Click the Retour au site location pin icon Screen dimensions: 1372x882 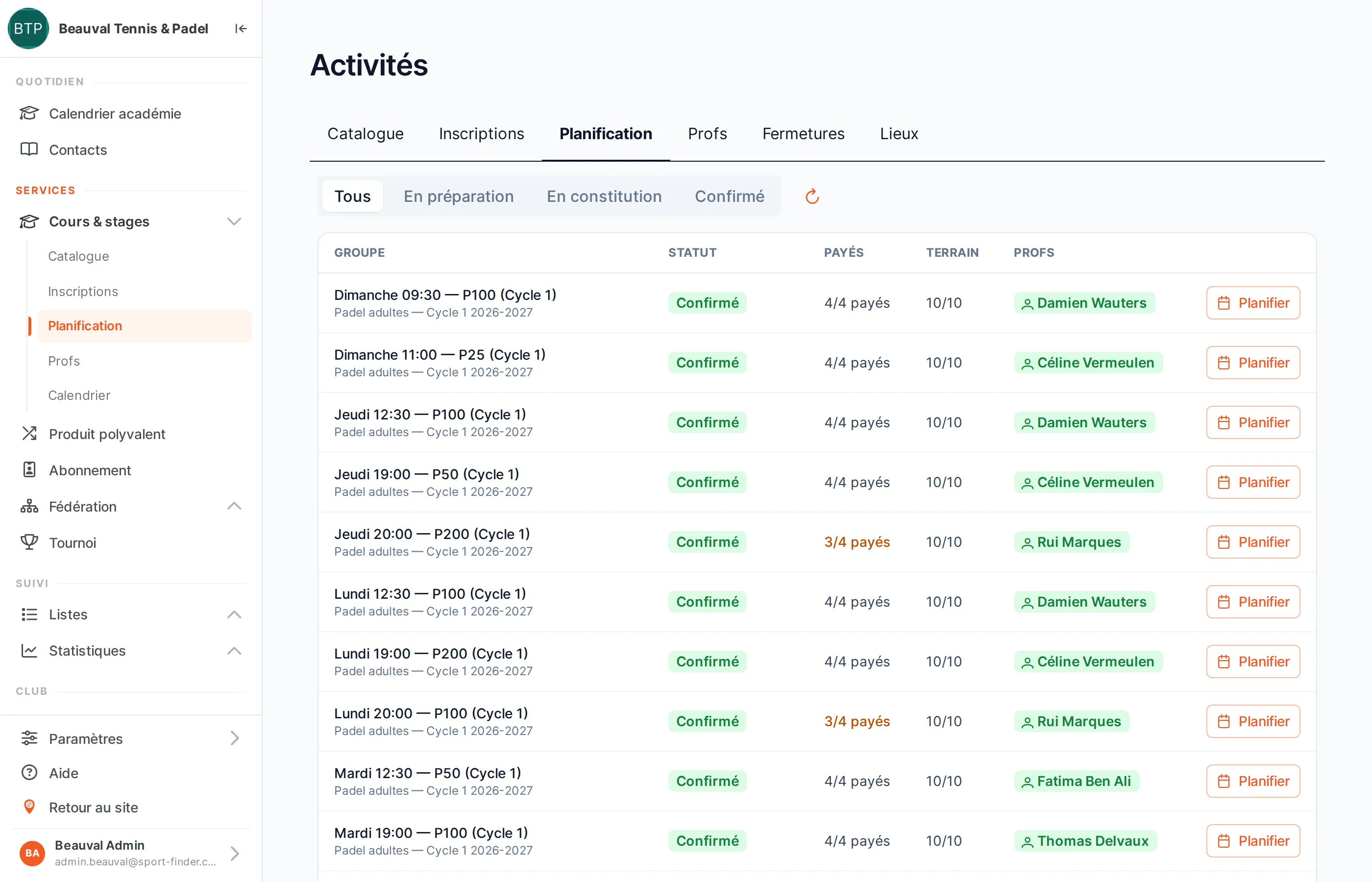click(x=29, y=807)
